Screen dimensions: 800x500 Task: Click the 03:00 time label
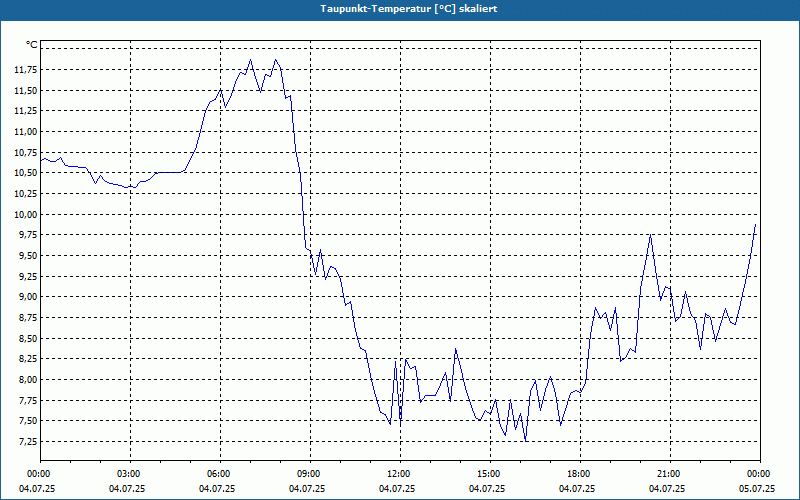130,474
